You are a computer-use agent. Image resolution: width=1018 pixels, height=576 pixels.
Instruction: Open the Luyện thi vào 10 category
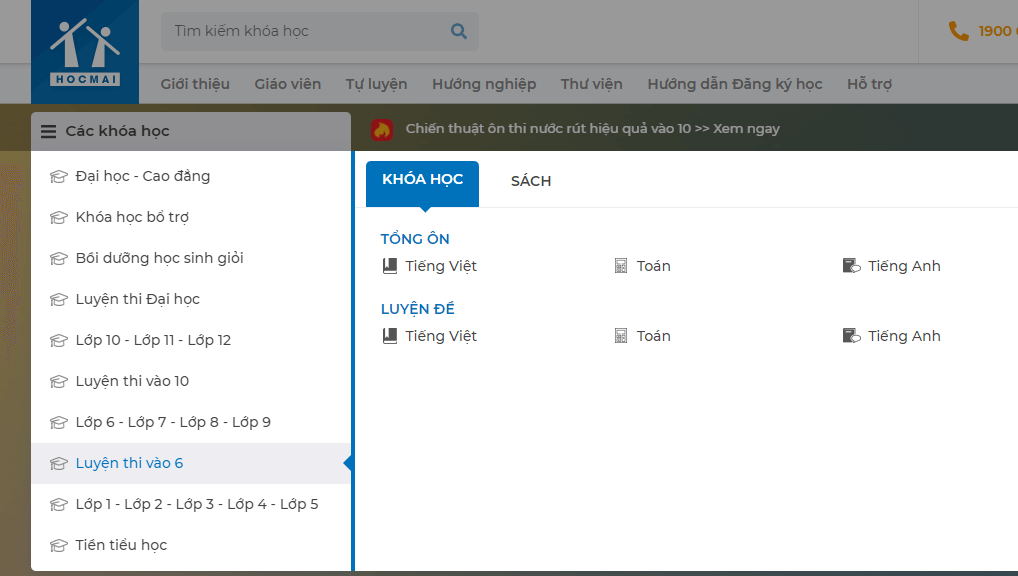pyautogui.click(x=132, y=382)
